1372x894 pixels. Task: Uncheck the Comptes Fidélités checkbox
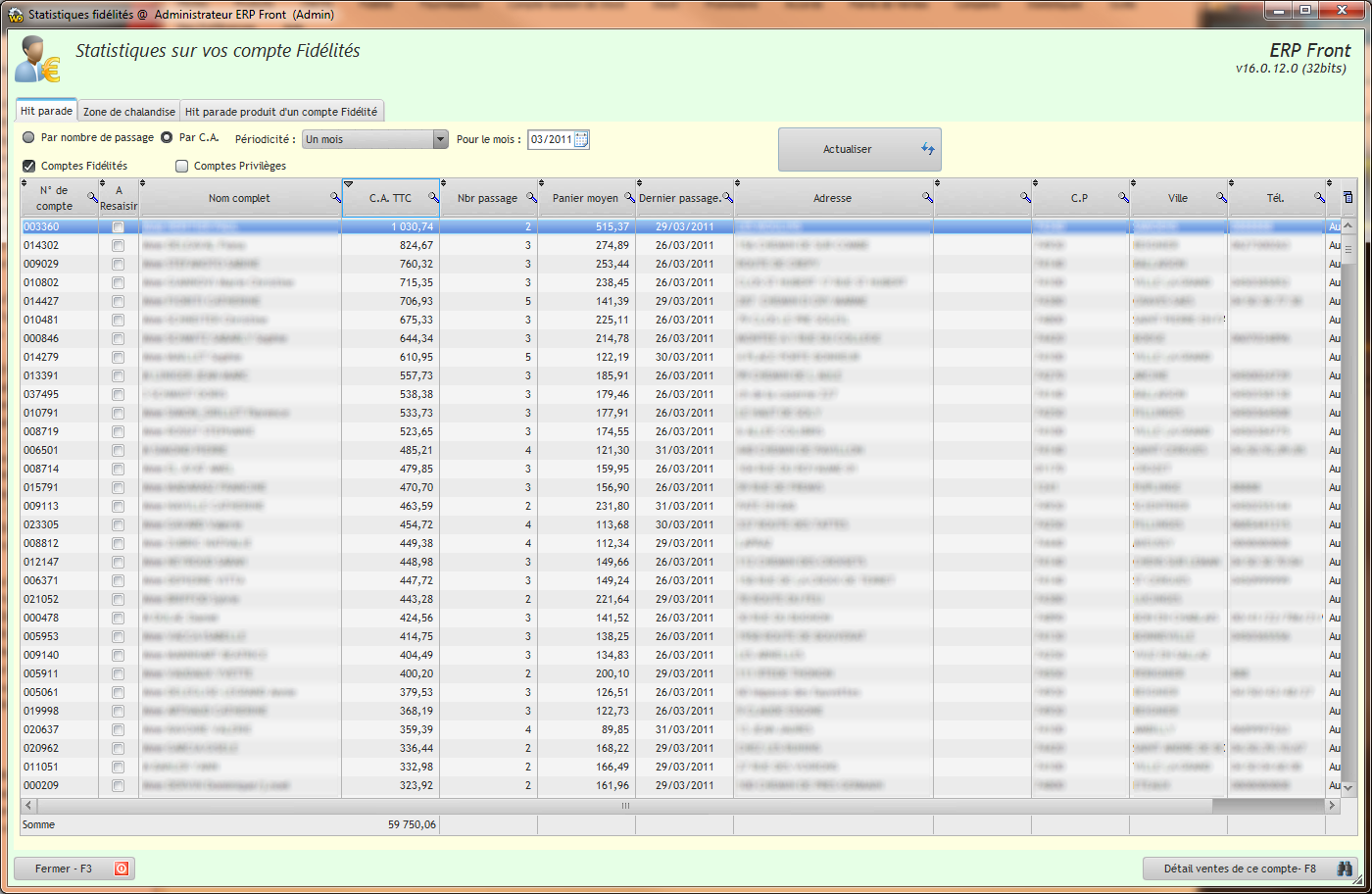[x=29, y=167]
